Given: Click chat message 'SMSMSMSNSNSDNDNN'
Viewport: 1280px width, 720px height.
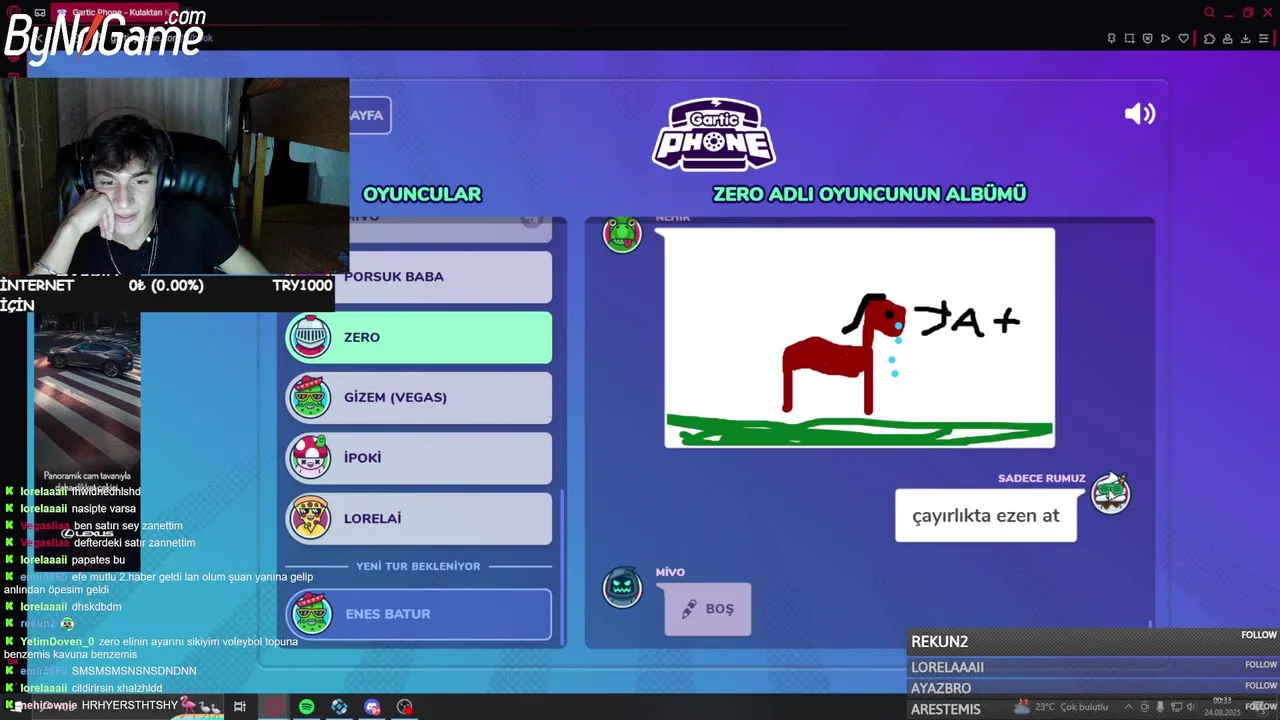Looking at the screenshot, I should [134, 671].
